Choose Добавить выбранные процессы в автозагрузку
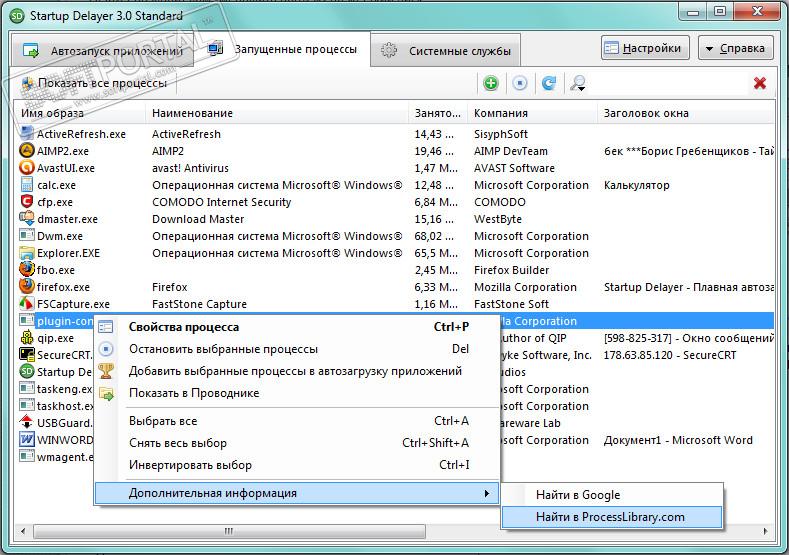 coord(297,371)
